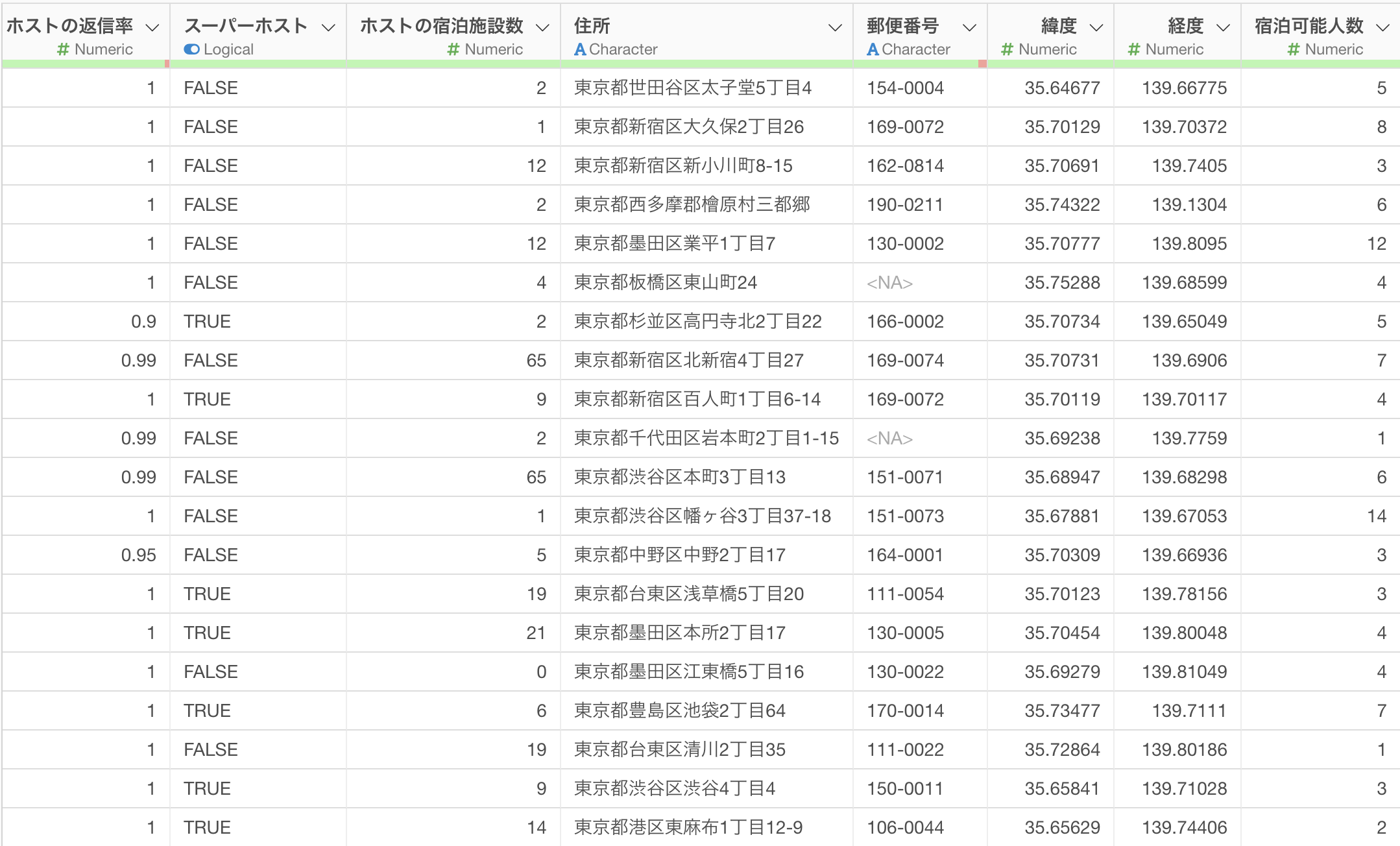Click the Numeric hash icon under 緯度
This screenshot has height=846, width=1400.
coord(1007,49)
